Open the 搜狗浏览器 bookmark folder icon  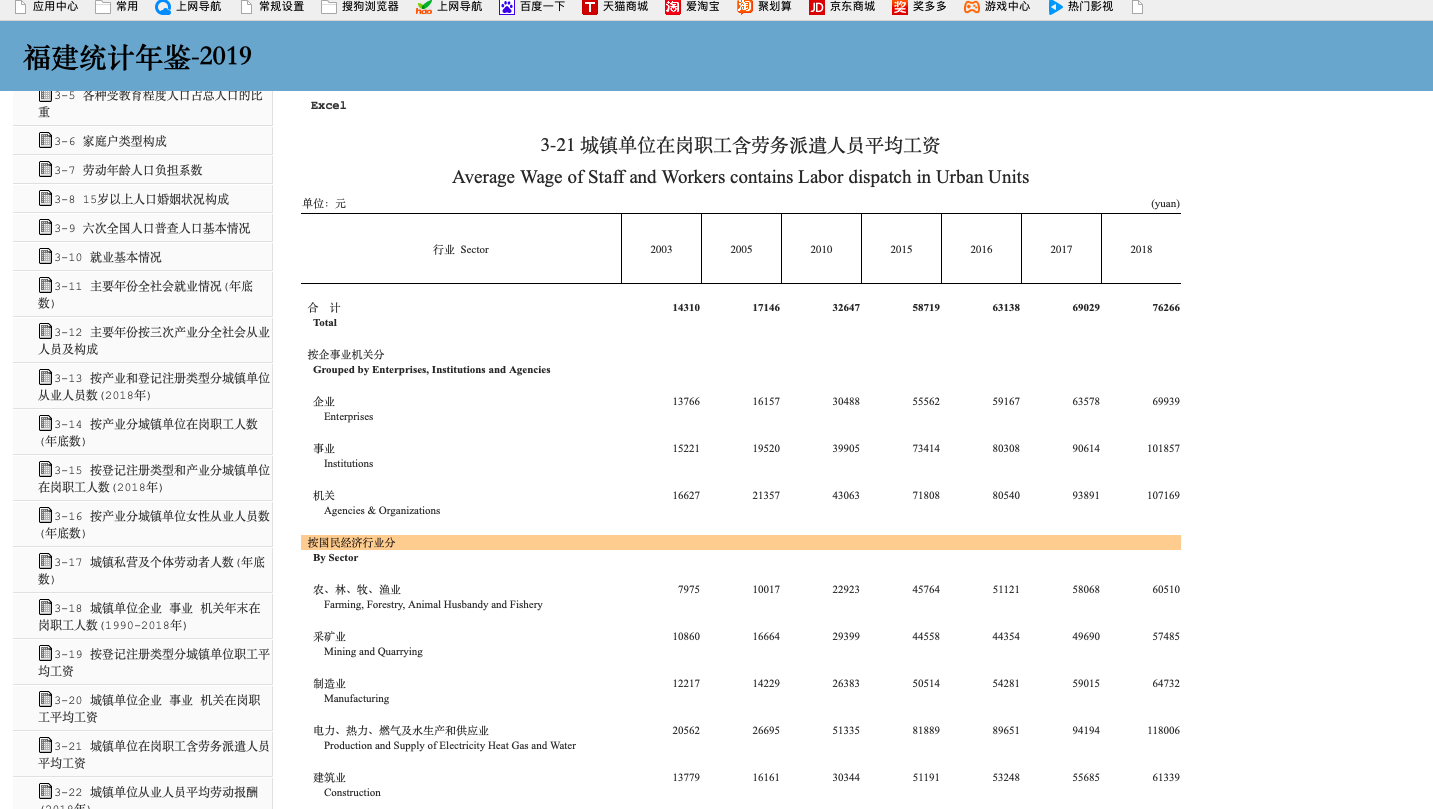click(x=329, y=7)
